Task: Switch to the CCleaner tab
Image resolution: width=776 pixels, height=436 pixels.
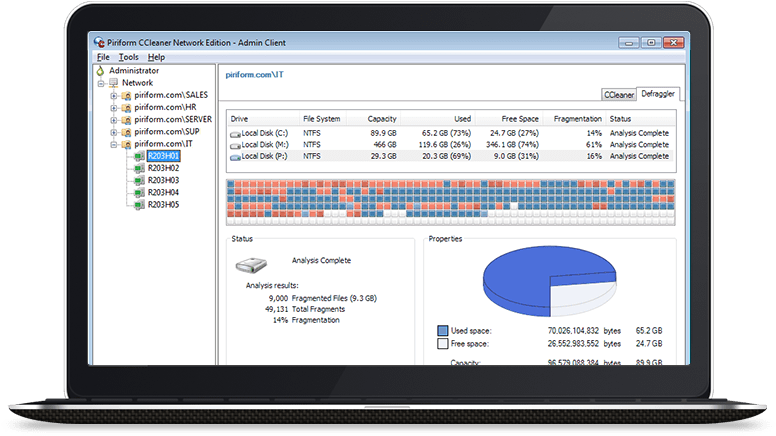Action: tap(619, 95)
